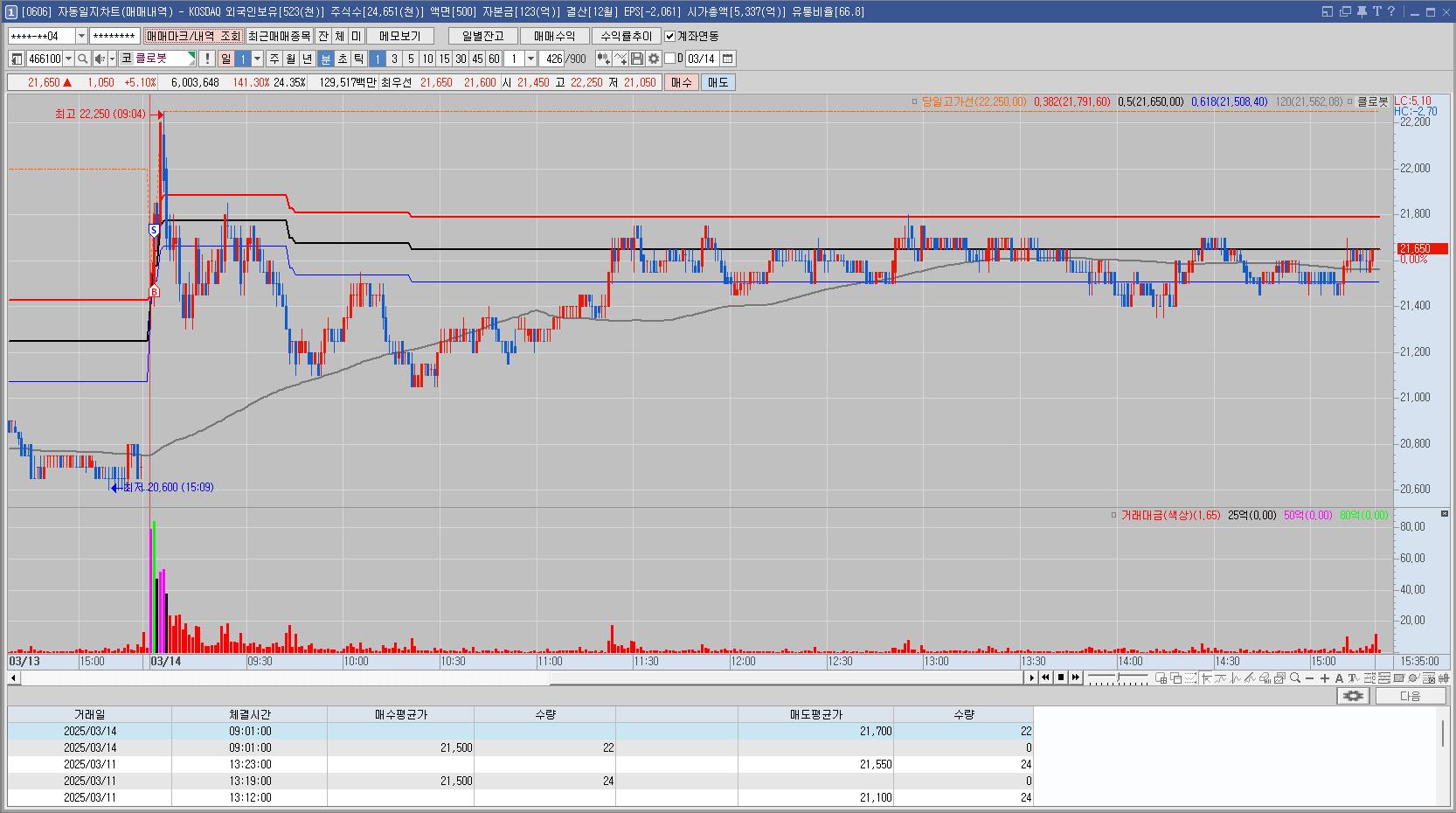The image size is (1456, 813).
Task: Select the 분 (minute) chart period toggle
Action: pyautogui.click(x=326, y=59)
